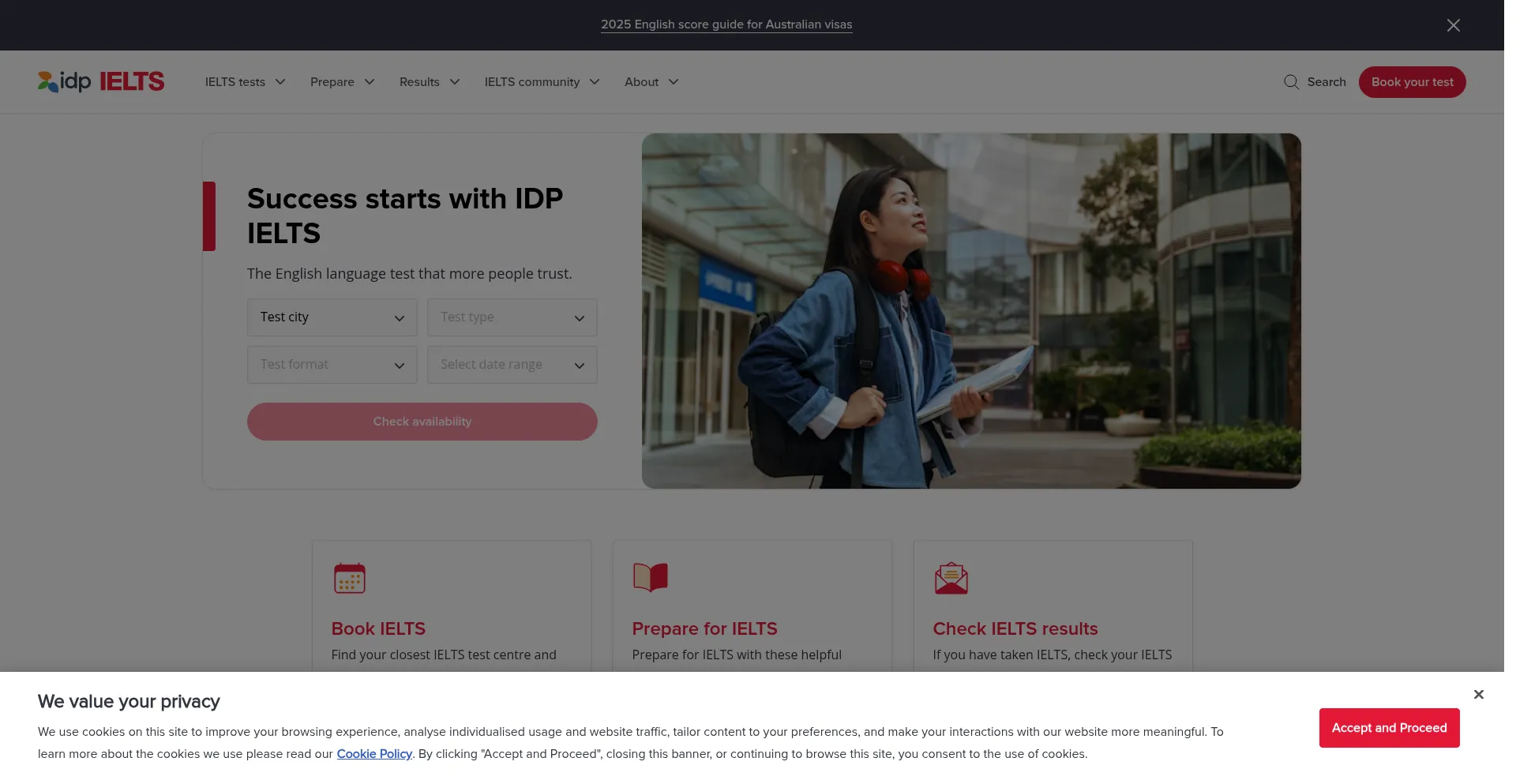Click Accept and Proceed button
1516x784 pixels.
(x=1389, y=728)
